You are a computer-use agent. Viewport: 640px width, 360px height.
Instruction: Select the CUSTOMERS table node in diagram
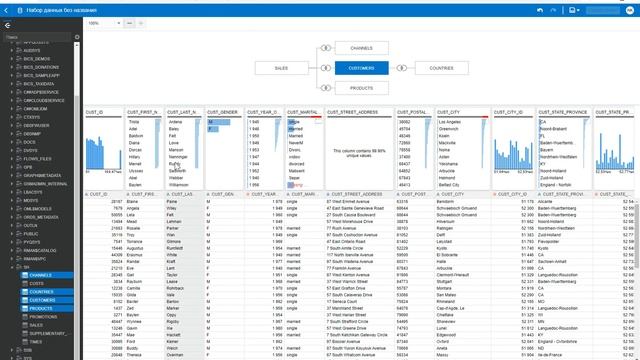click(x=362, y=68)
